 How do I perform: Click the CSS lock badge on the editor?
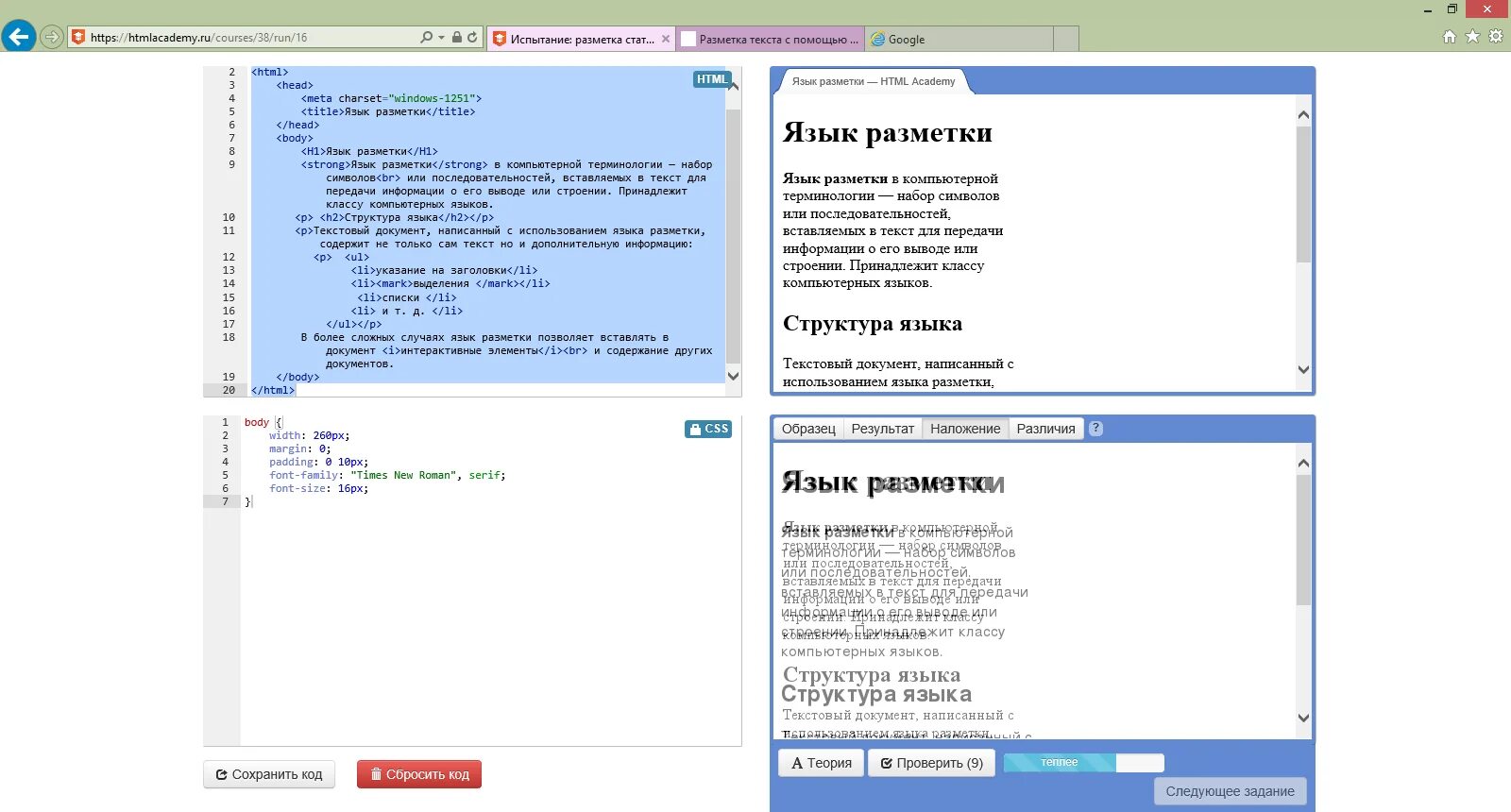tap(708, 429)
